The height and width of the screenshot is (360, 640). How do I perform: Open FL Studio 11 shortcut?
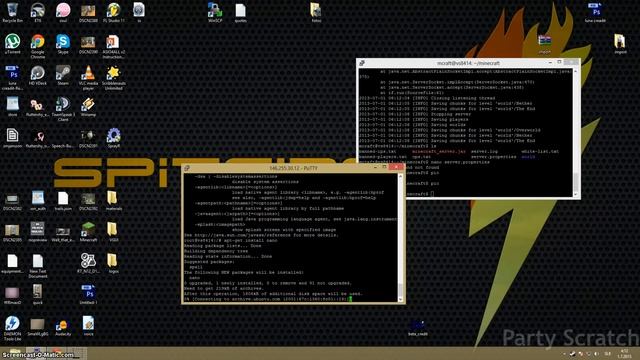pyautogui.click(x=113, y=13)
